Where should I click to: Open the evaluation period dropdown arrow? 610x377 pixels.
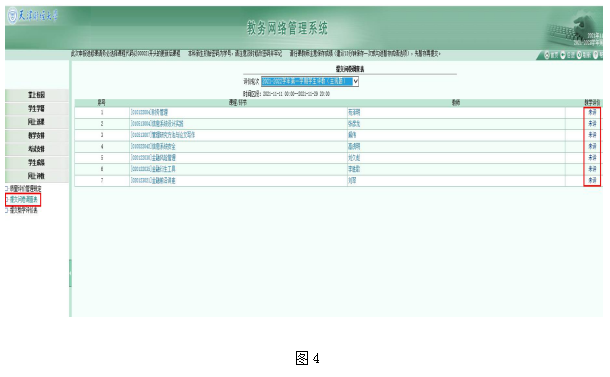point(356,82)
